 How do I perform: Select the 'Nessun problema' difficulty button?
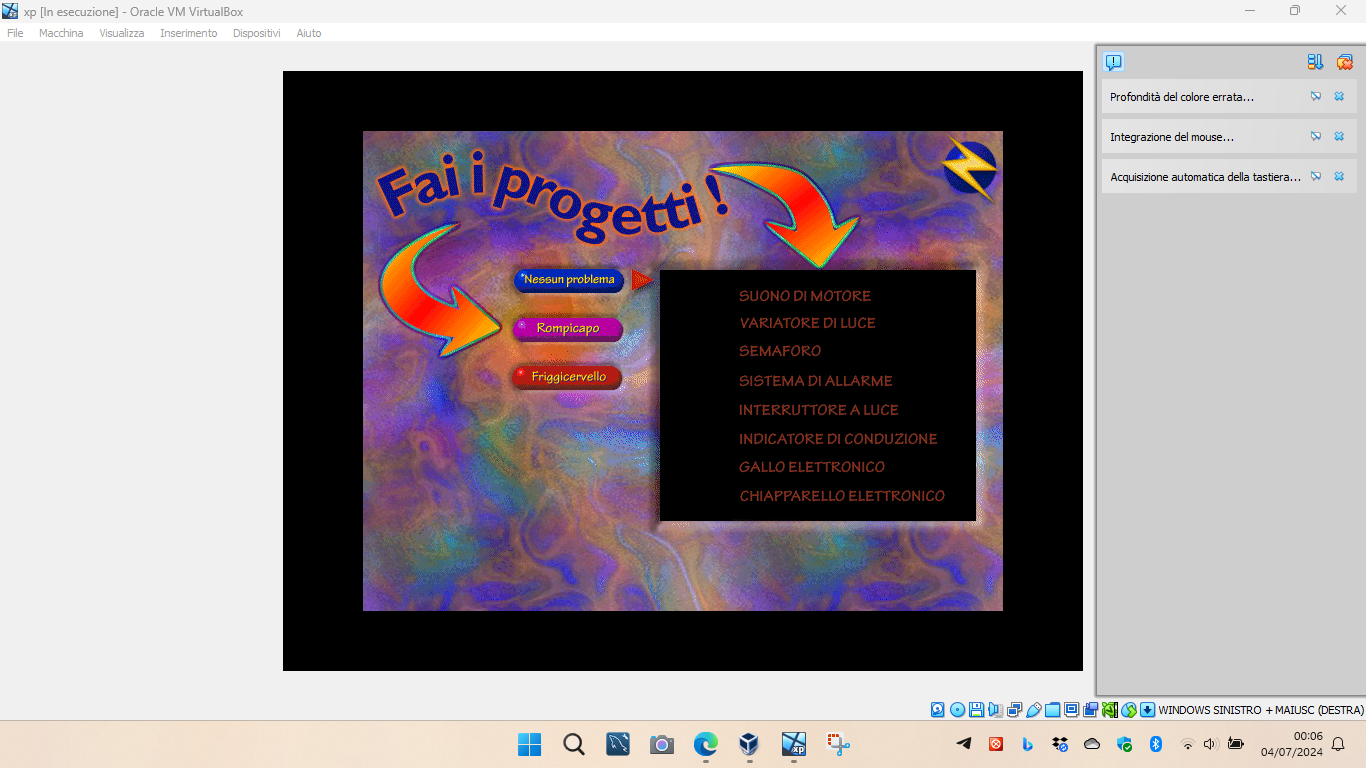[x=569, y=280]
